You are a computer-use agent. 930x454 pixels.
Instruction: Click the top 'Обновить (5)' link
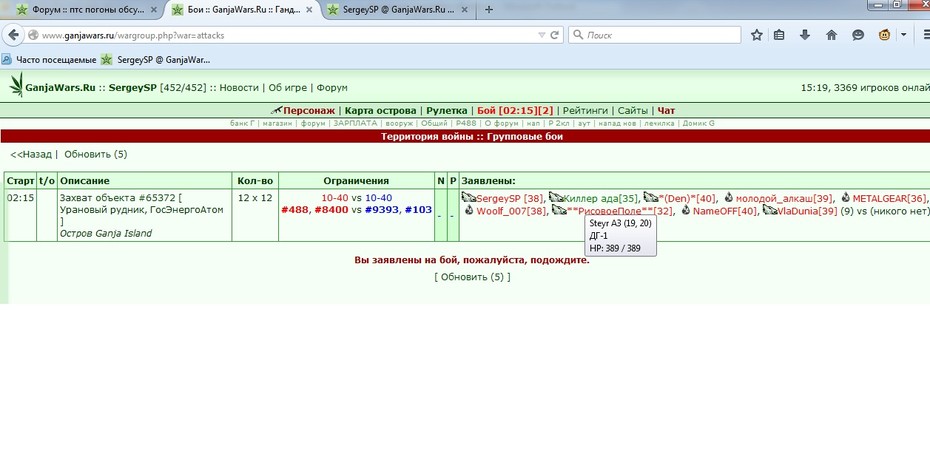click(95, 154)
